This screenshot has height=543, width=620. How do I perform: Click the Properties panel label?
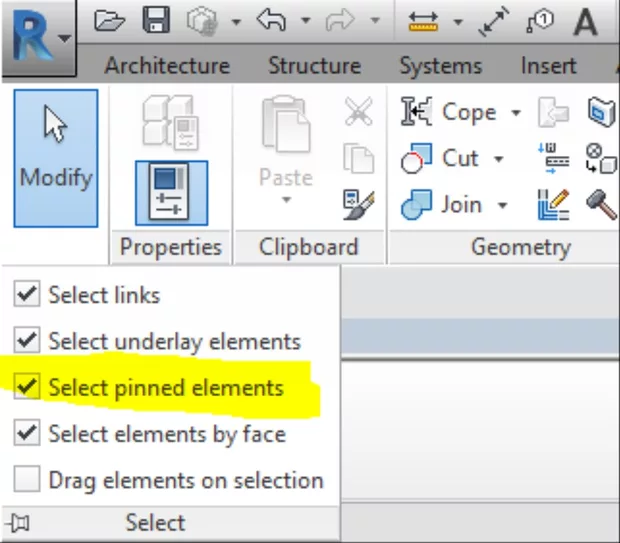pos(171,248)
